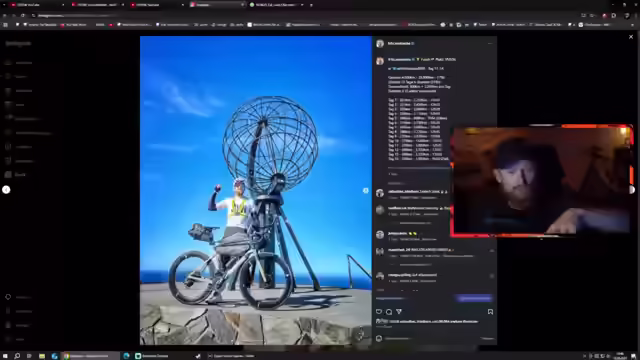
Task: Open the first commenter's profile picture
Action: (380, 193)
